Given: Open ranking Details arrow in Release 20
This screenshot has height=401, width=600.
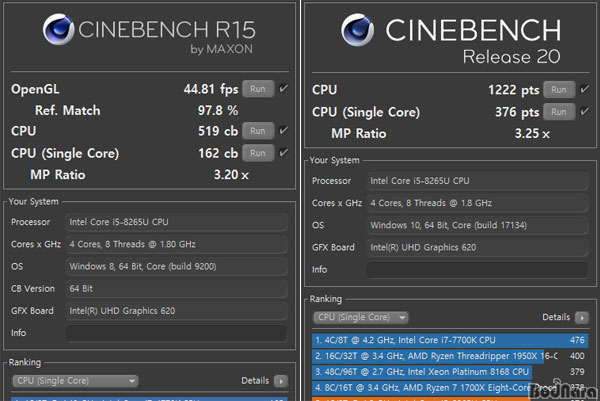Looking at the screenshot, I should 582,318.
